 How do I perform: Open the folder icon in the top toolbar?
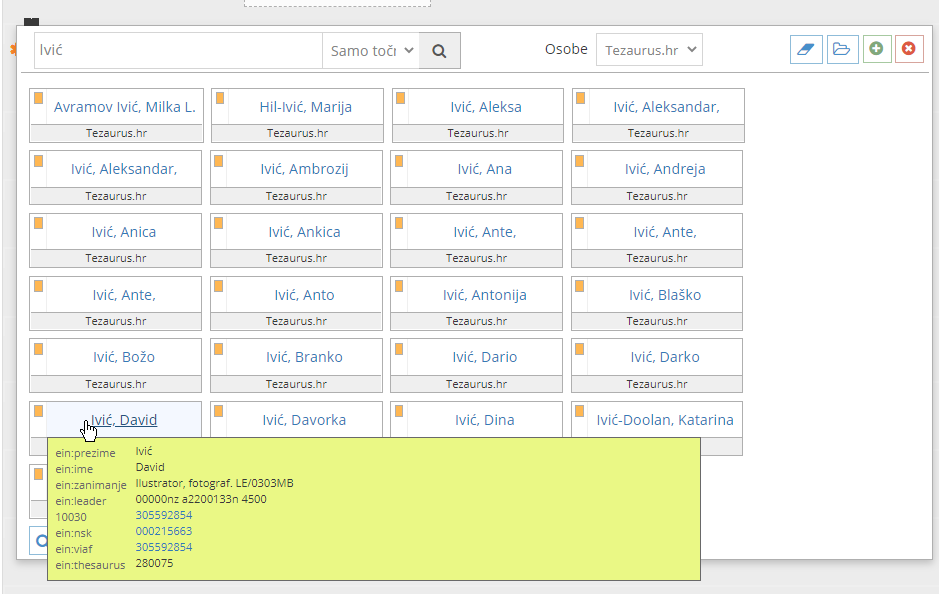841,48
